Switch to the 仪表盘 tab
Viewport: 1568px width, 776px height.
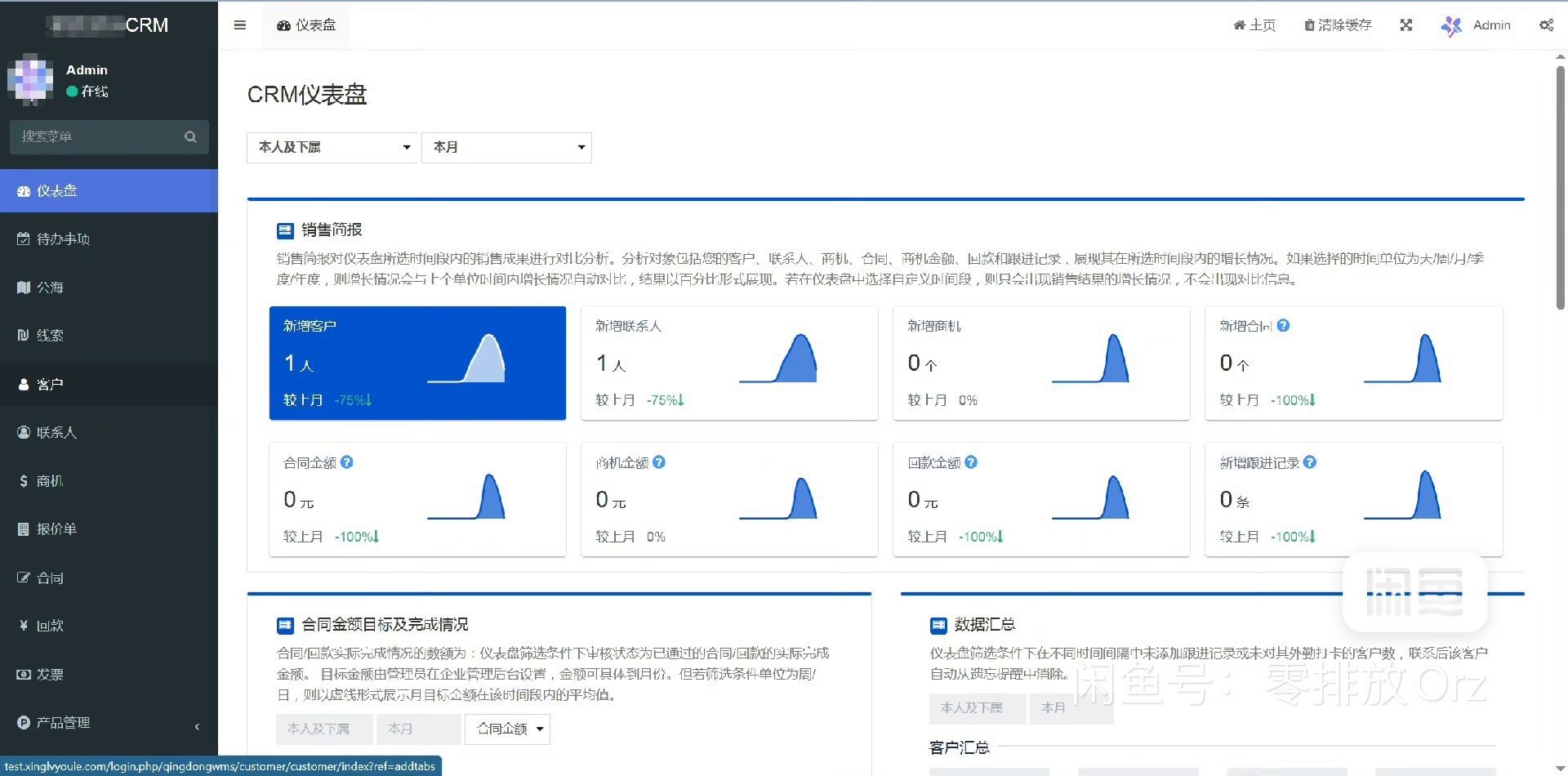306,25
